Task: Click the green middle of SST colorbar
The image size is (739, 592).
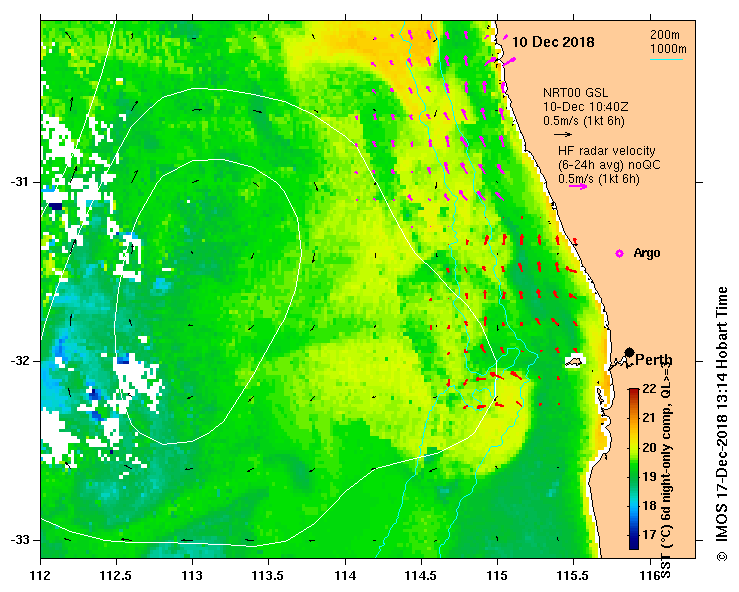Action: (x=634, y=469)
